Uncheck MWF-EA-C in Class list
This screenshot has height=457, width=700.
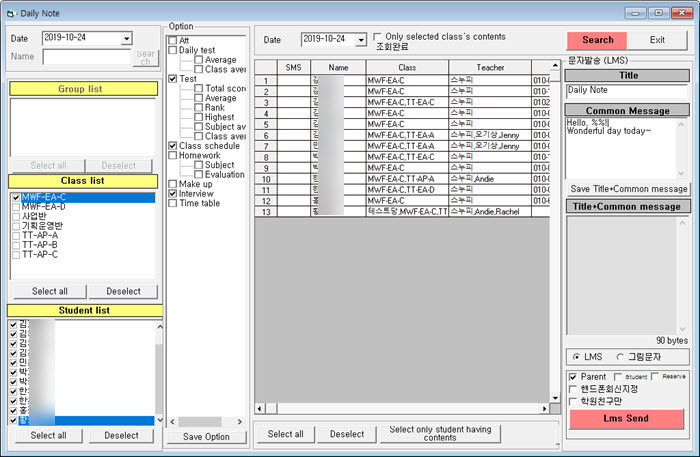16,197
